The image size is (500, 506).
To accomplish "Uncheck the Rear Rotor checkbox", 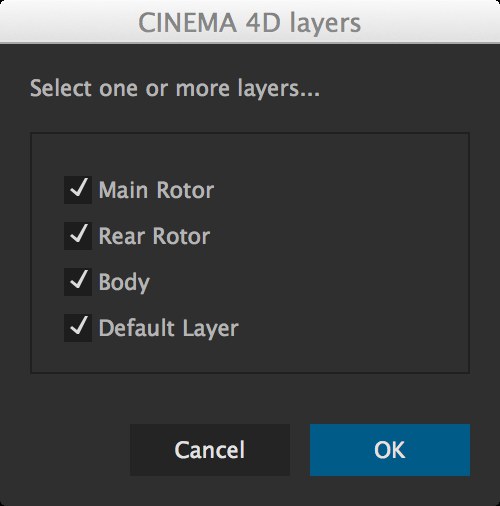I will coord(78,236).
